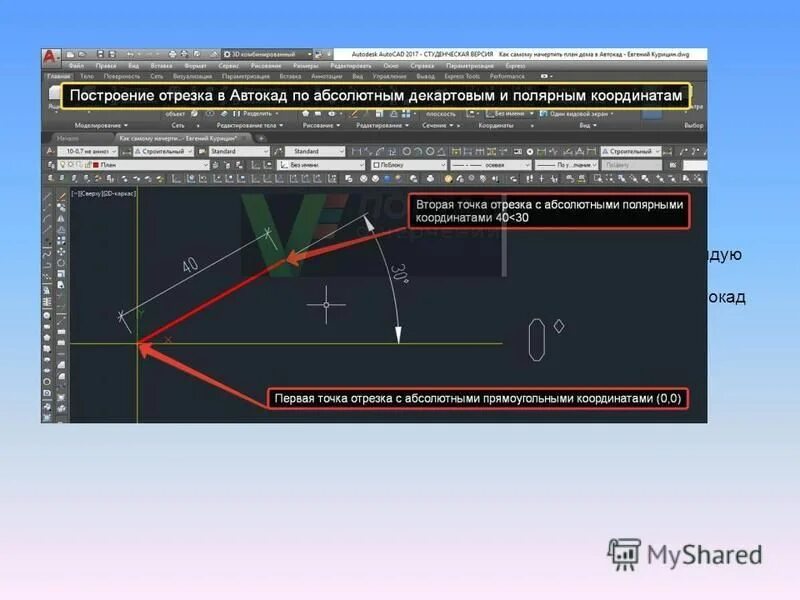Click the plus button to add a drawing tab
Viewport: 800px width, 600px height.
tap(261, 138)
